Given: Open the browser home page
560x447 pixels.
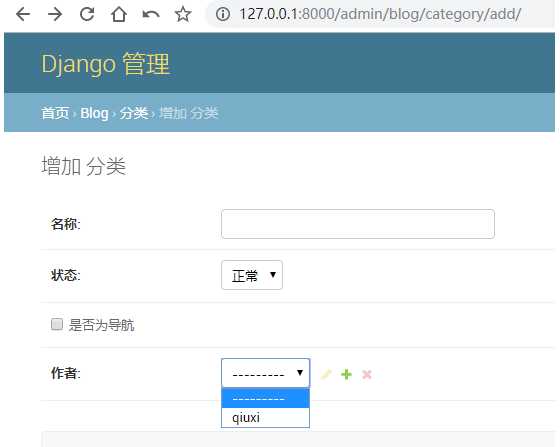Looking at the screenshot, I should [x=119, y=14].
